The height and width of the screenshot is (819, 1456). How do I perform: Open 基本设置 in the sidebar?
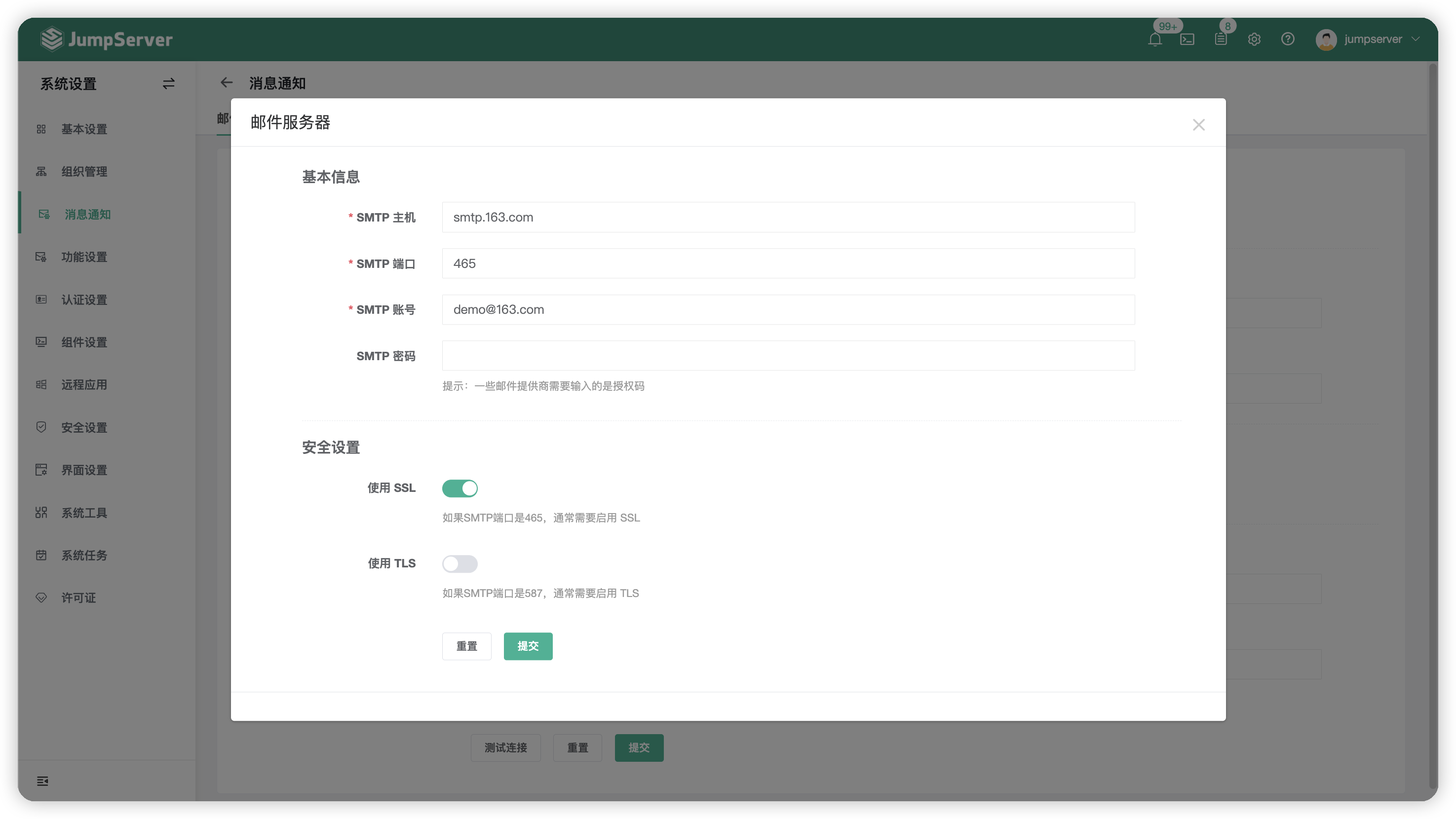(107, 129)
